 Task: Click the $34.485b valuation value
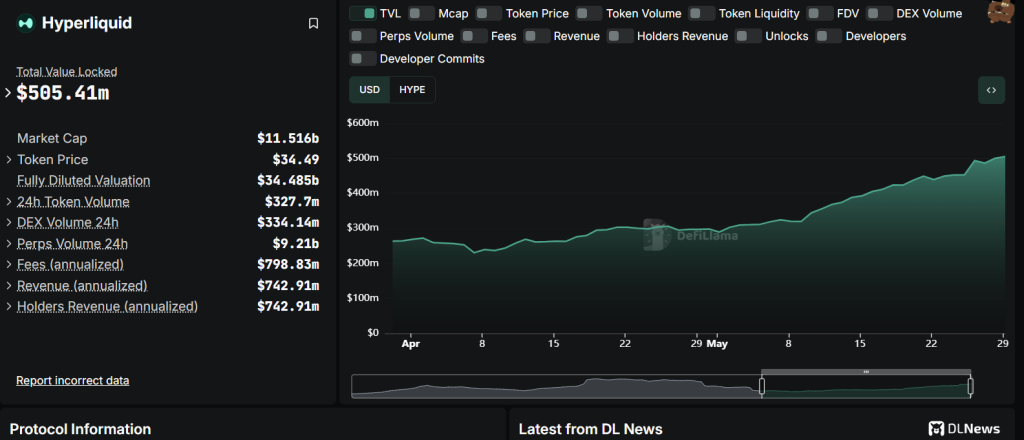(x=288, y=180)
